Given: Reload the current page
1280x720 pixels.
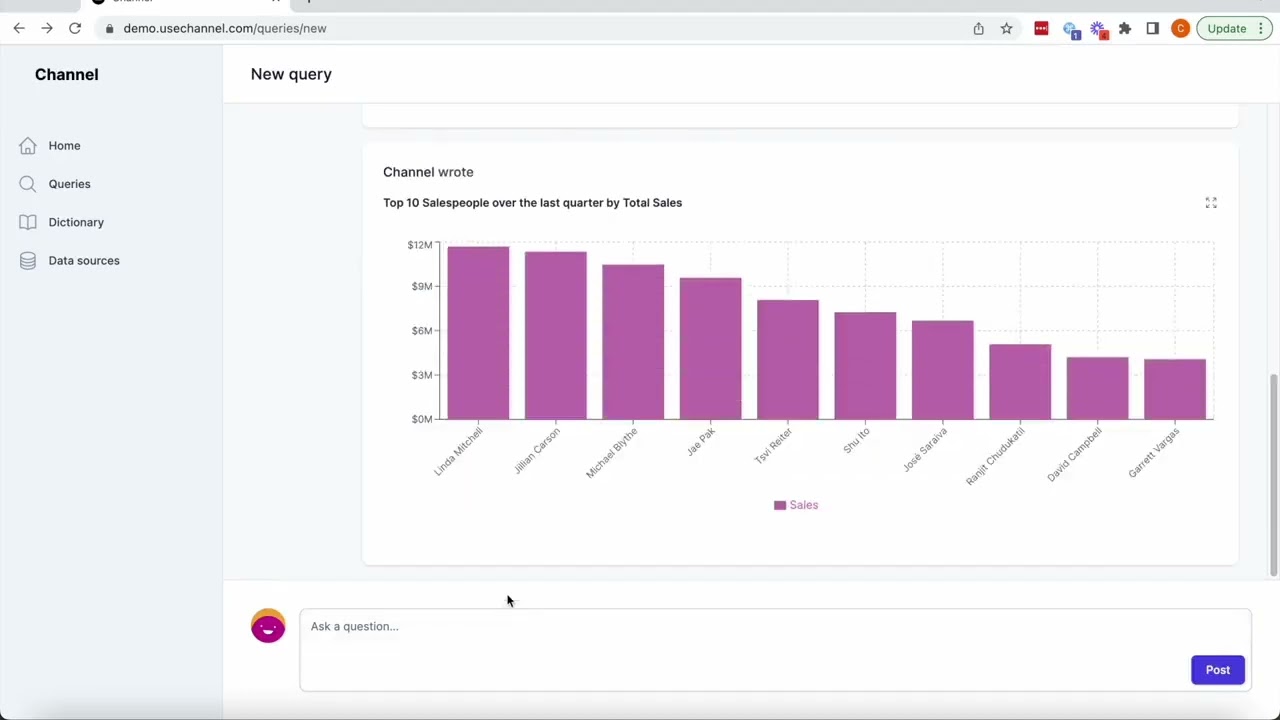Looking at the screenshot, I should (x=75, y=28).
